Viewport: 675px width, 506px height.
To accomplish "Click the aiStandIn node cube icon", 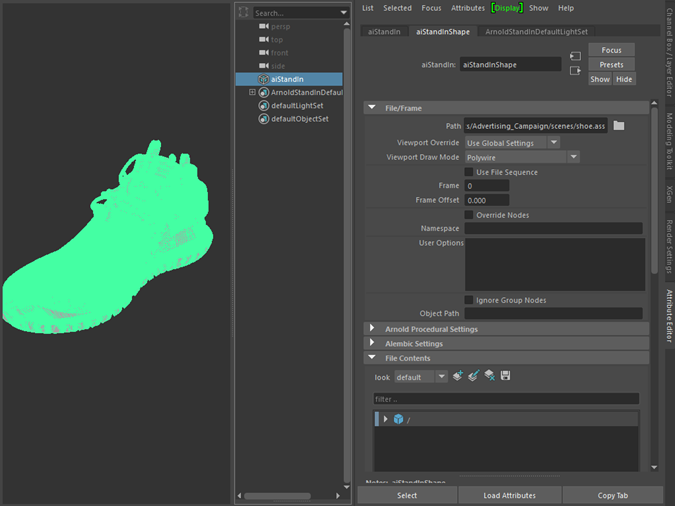I will tap(263, 79).
